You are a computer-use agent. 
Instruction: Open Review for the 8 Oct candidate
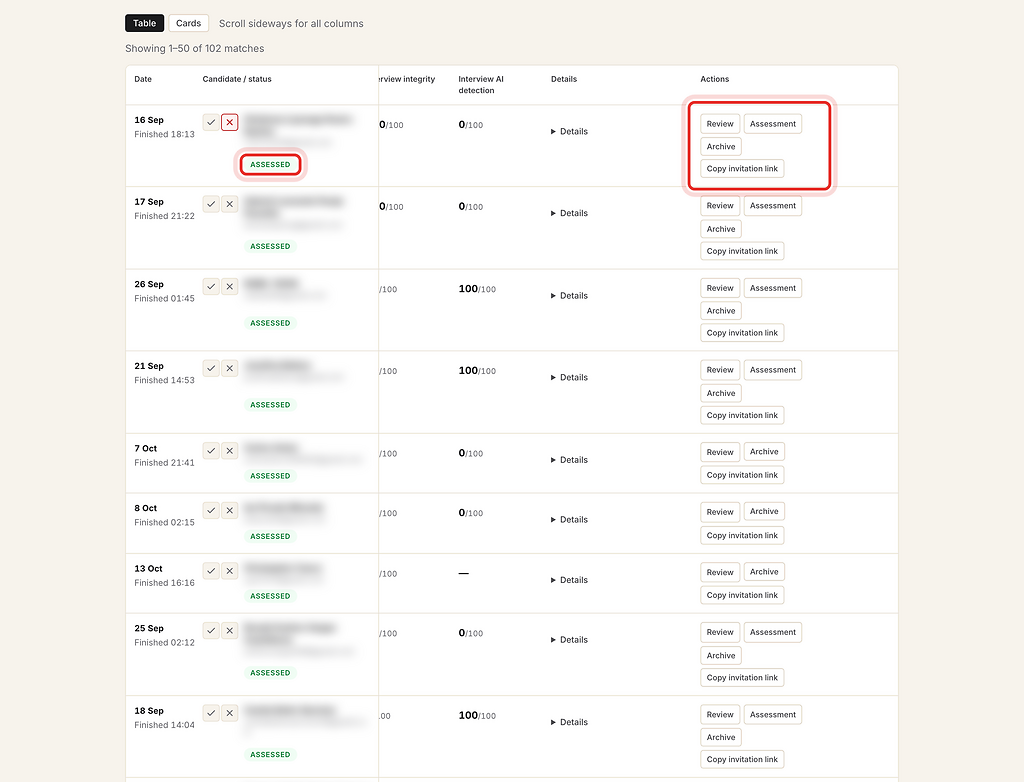click(720, 512)
